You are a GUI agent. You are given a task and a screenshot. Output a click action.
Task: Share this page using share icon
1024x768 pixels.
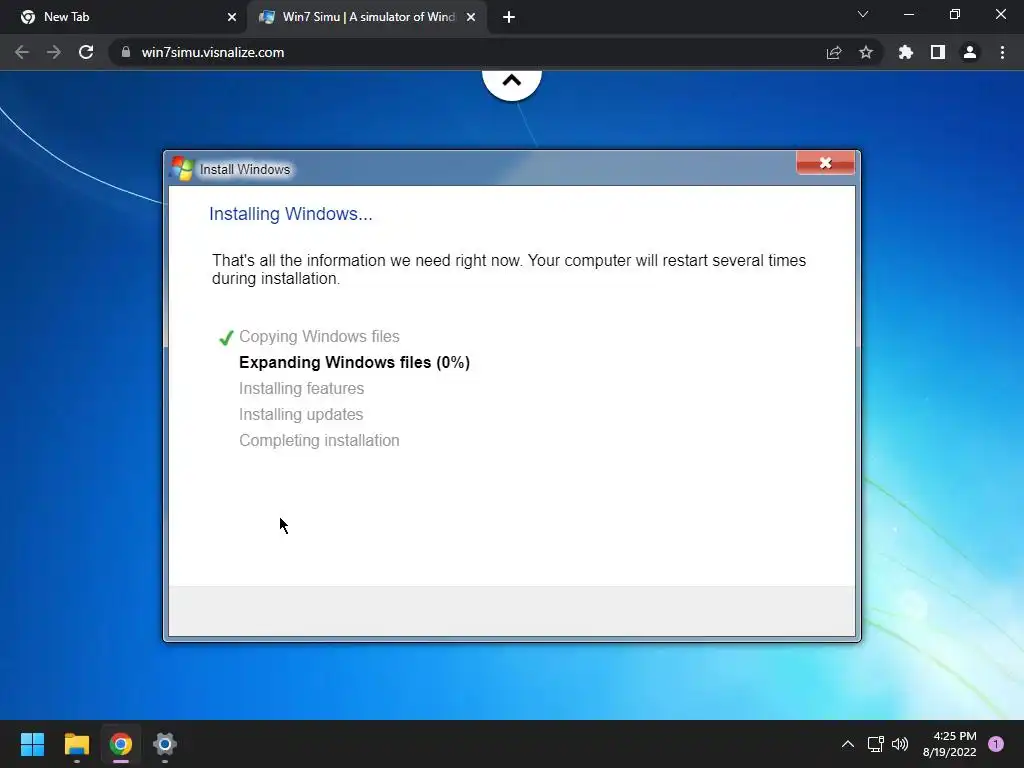[x=834, y=52]
